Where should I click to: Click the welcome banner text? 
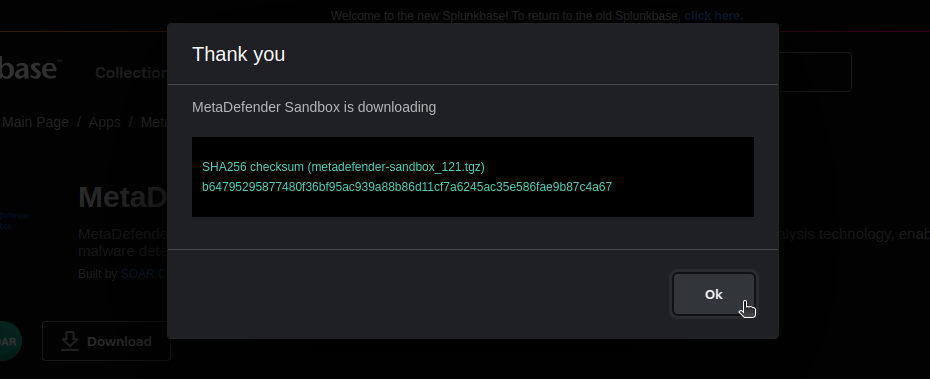[505, 16]
